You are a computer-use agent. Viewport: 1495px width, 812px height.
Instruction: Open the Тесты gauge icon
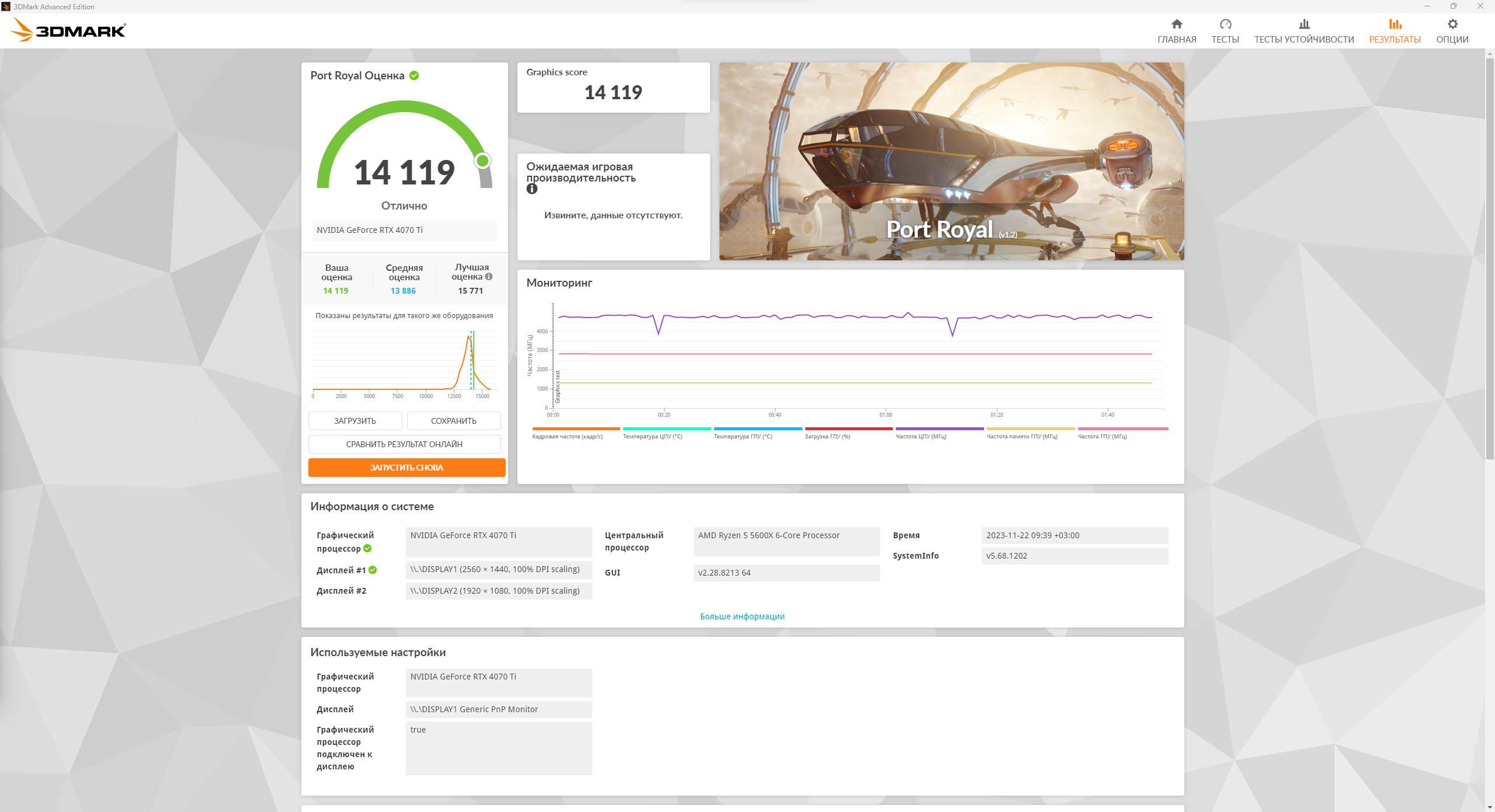(x=1225, y=24)
